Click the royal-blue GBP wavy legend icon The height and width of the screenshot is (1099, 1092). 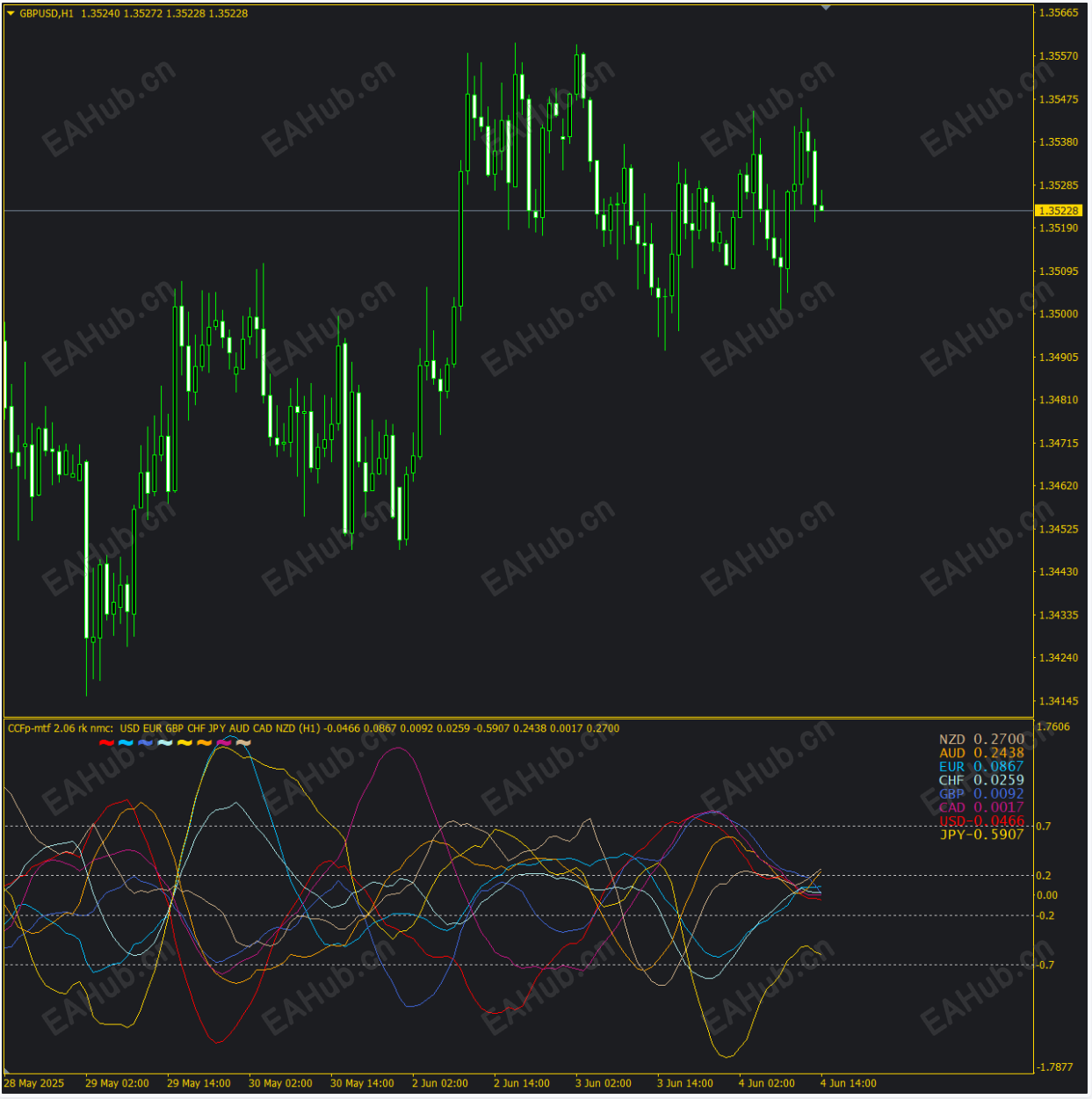pyautogui.click(x=146, y=743)
